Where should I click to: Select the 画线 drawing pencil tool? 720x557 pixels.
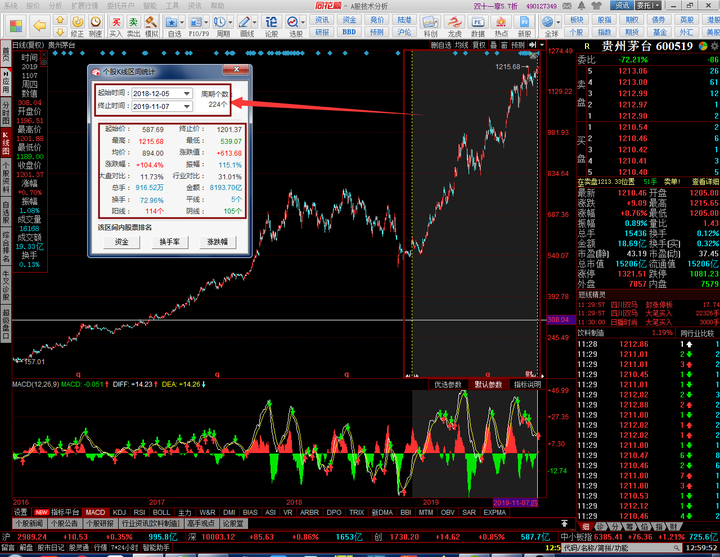[x=244, y=22]
